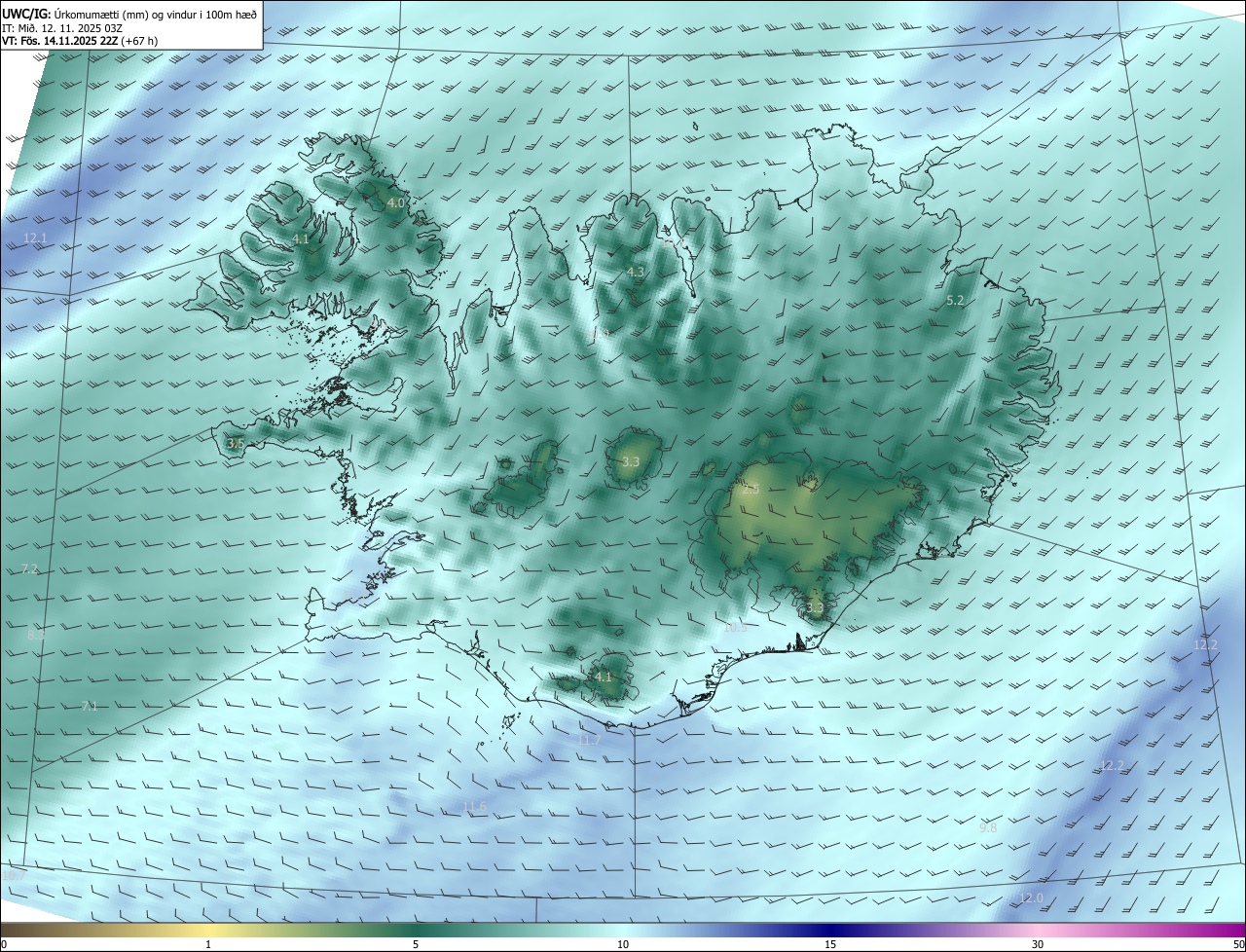The width and height of the screenshot is (1246, 952).
Task: Click the 'VT: Fös. 14.11.2025 22Z (+67 h)' line
Action: [x=80, y=41]
